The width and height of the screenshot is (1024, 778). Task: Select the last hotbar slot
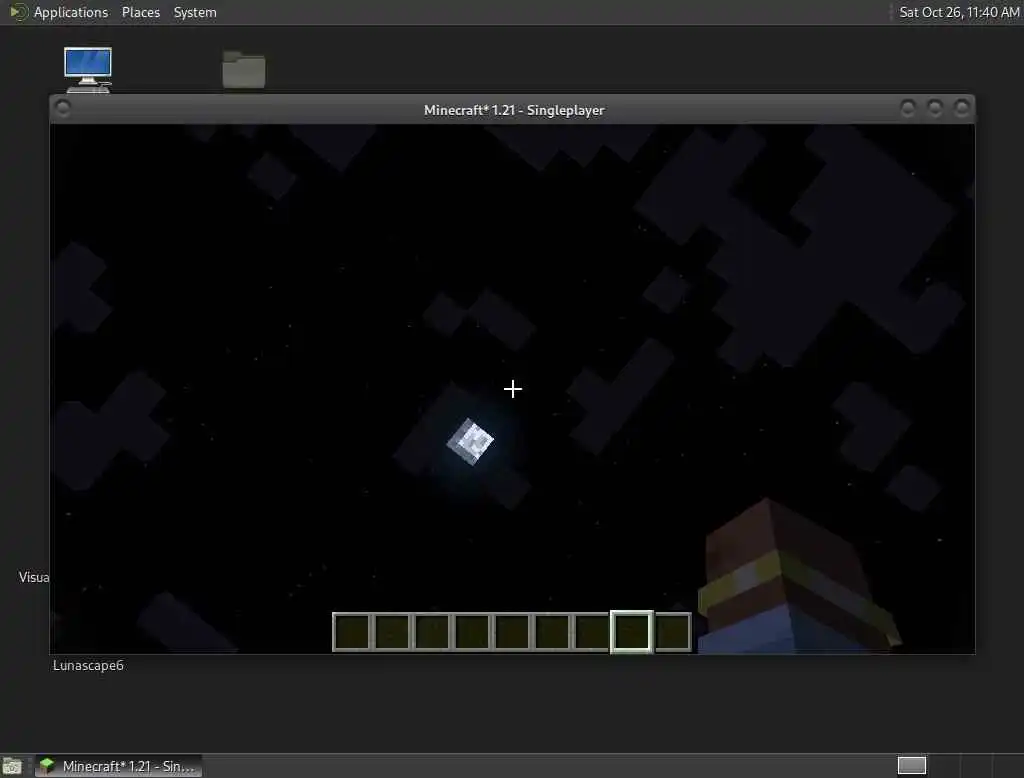(x=672, y=632)
